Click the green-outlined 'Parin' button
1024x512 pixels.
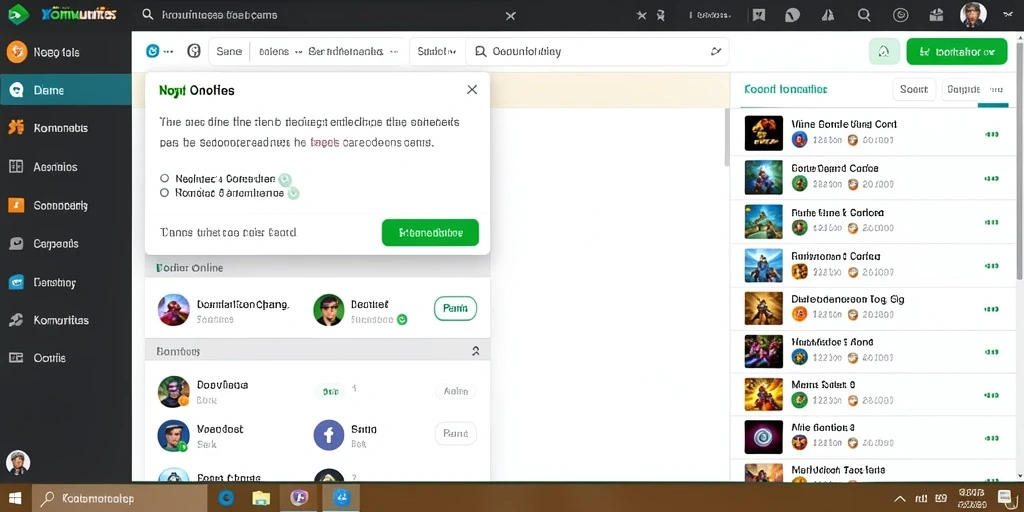pos(455,308)
